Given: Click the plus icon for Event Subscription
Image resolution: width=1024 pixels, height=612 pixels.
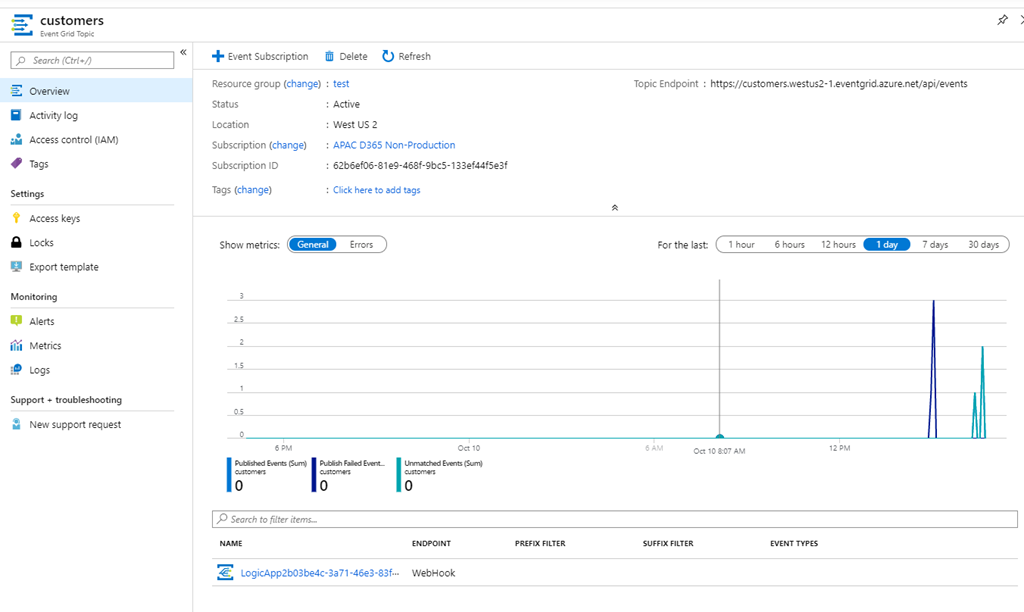Looking at the screenshot, I should (217, 56).
